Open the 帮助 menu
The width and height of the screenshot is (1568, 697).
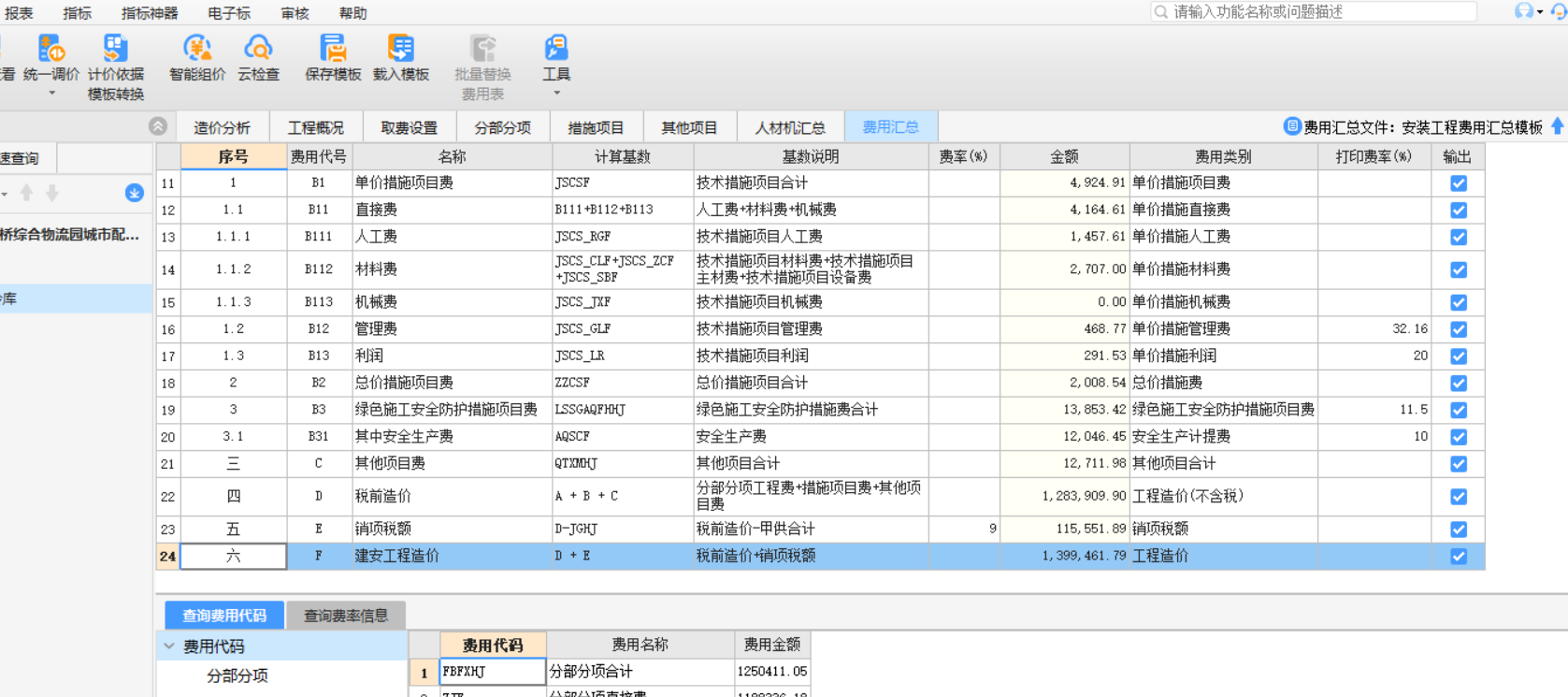352,13
